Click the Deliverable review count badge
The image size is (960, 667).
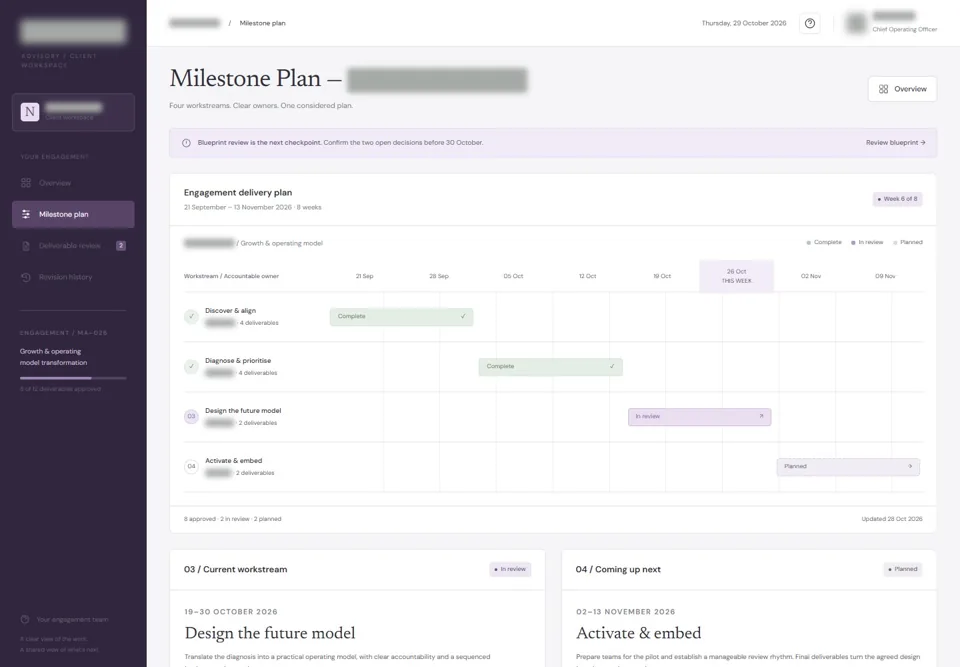pyautogui.click(x=121, y=246)
